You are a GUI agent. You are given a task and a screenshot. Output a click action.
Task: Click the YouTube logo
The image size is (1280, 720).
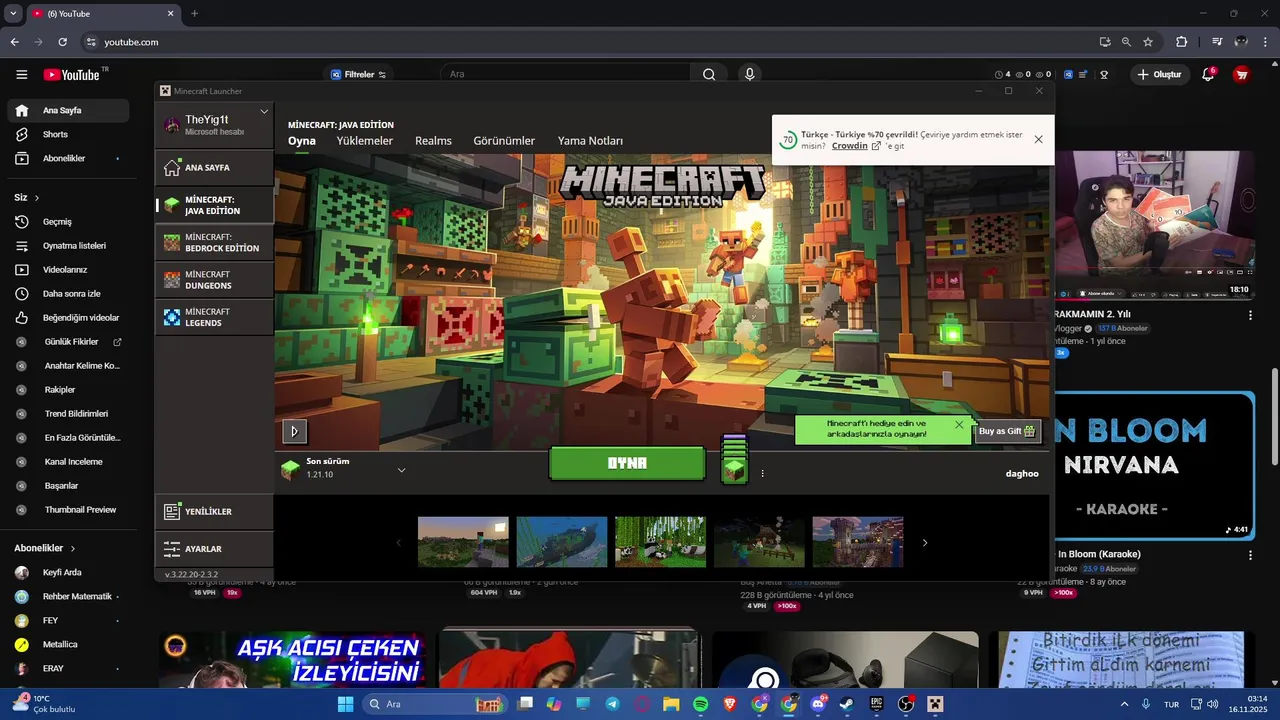pyautogui.click(x=72, y=75)
